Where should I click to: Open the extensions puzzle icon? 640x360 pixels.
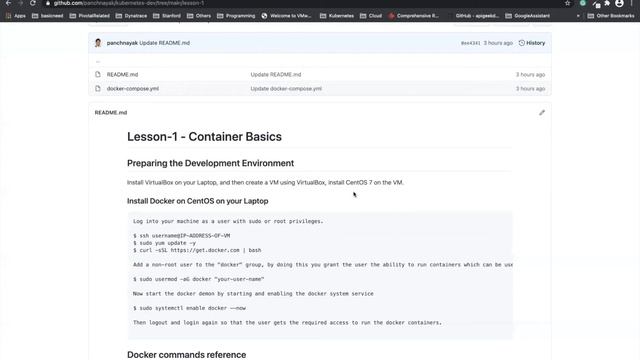(x=607, y=3)
